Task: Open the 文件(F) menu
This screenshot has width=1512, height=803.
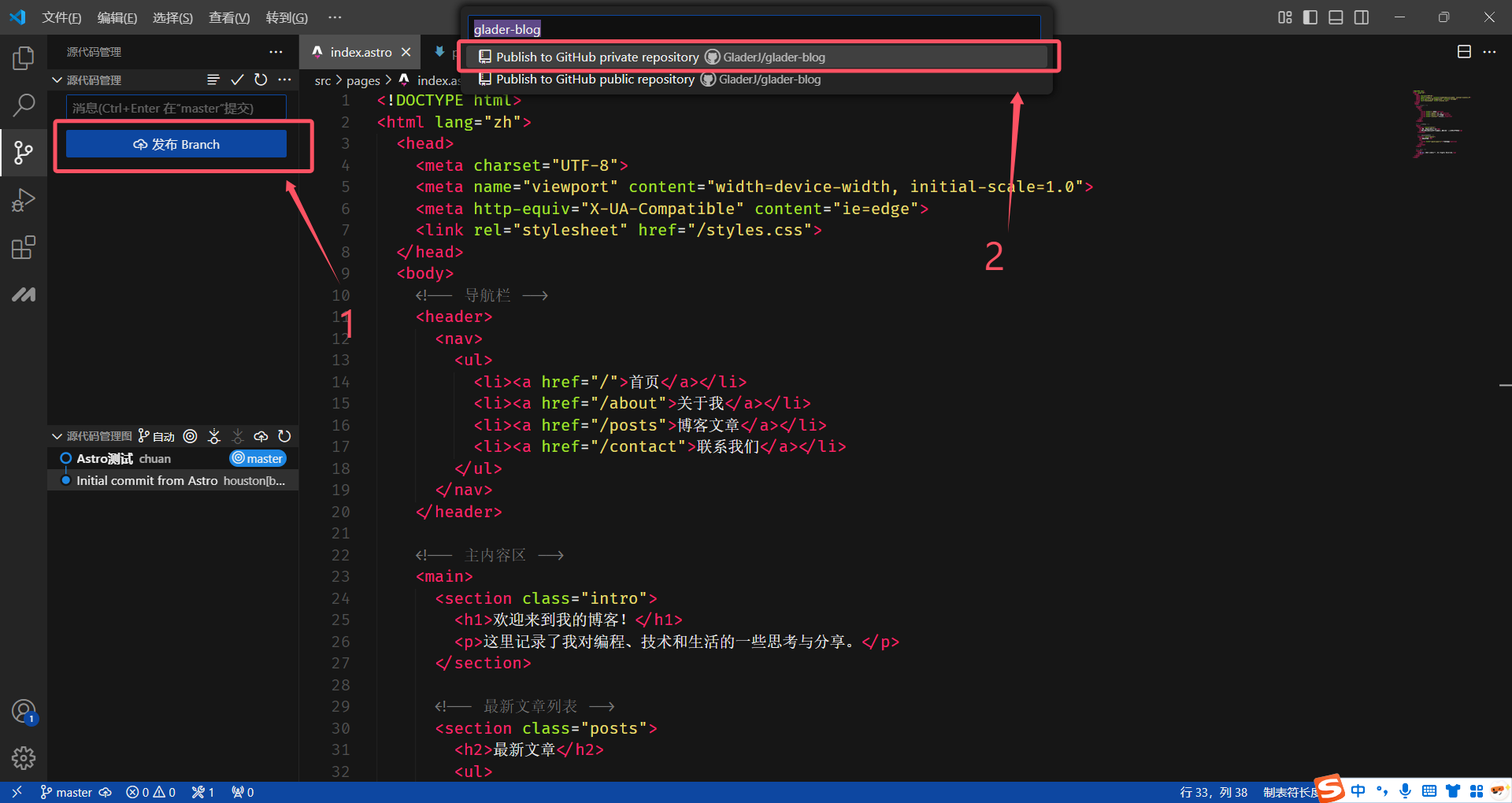Action: (x=61, y=17)
